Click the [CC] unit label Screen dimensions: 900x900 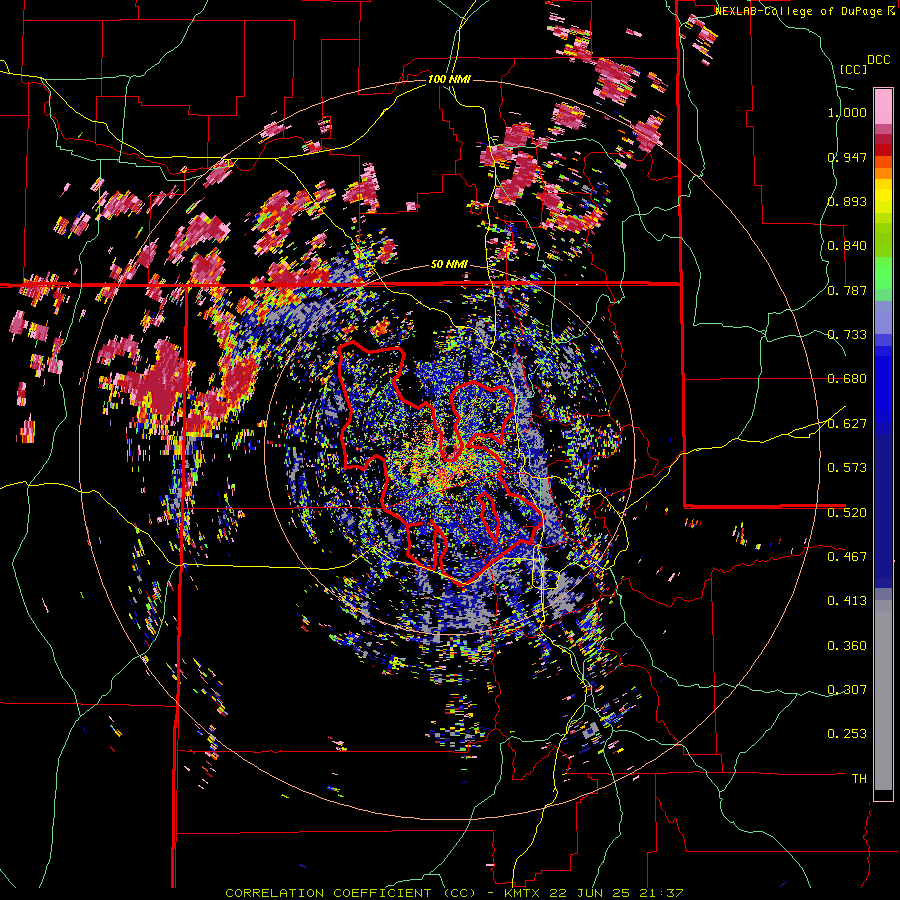pyautogui.click(x=853, y=69)
